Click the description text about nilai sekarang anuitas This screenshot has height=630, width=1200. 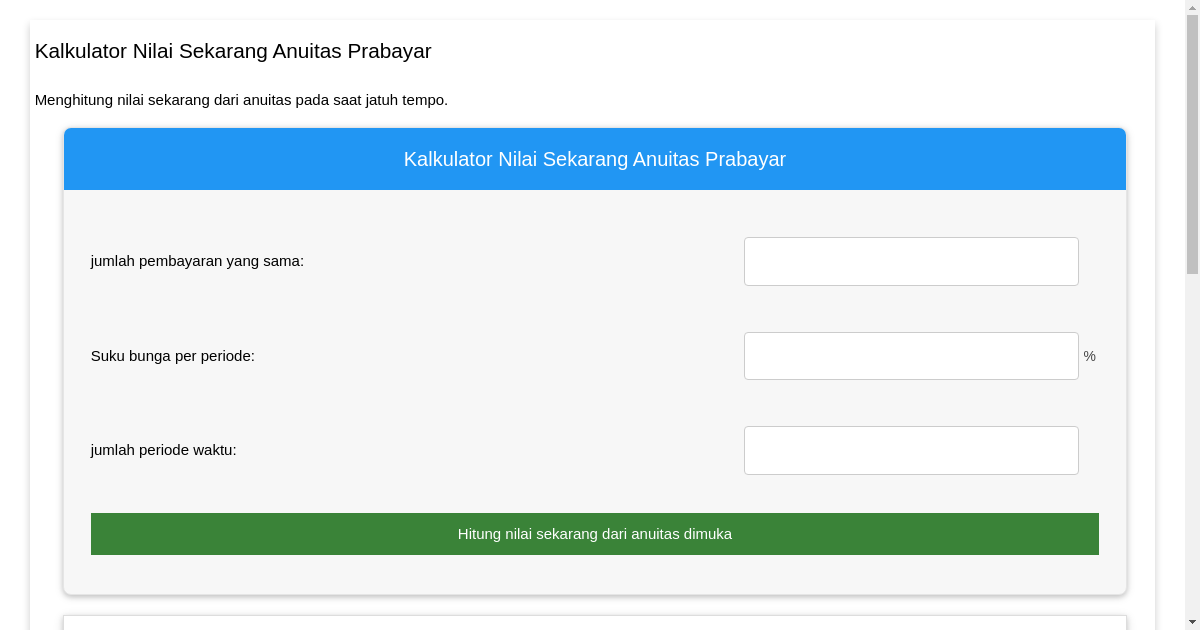click(241, 100)
